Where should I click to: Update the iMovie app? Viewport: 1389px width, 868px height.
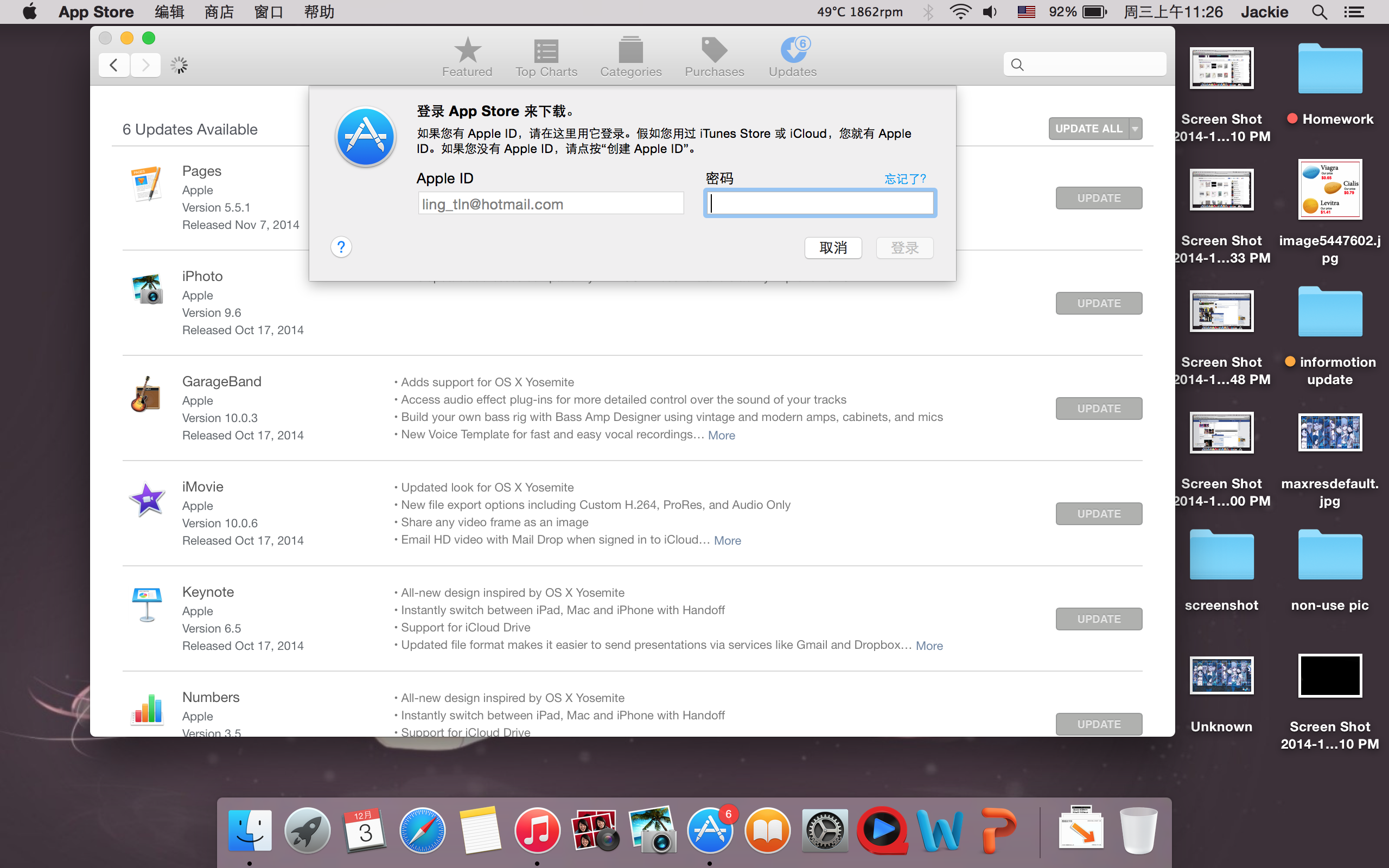click(x=1099, y=514)
